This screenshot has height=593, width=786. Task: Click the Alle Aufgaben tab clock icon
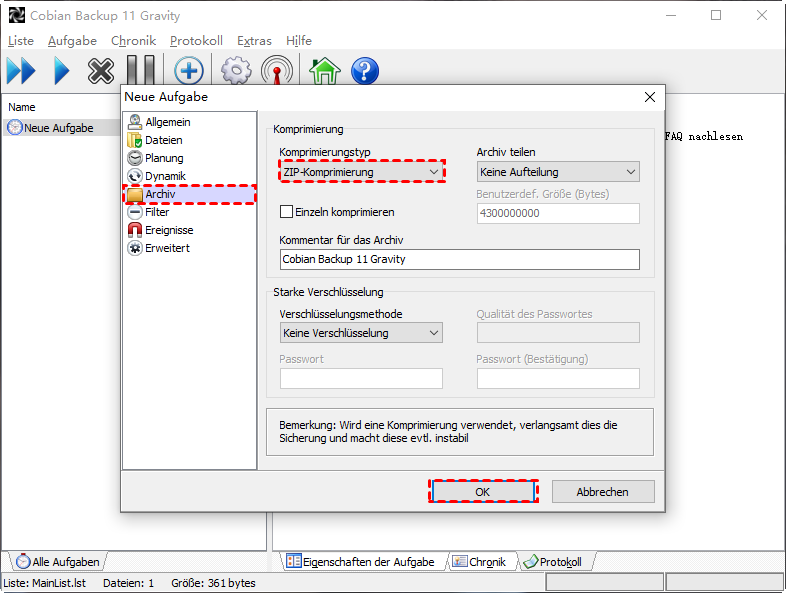[x=23, y=561]
